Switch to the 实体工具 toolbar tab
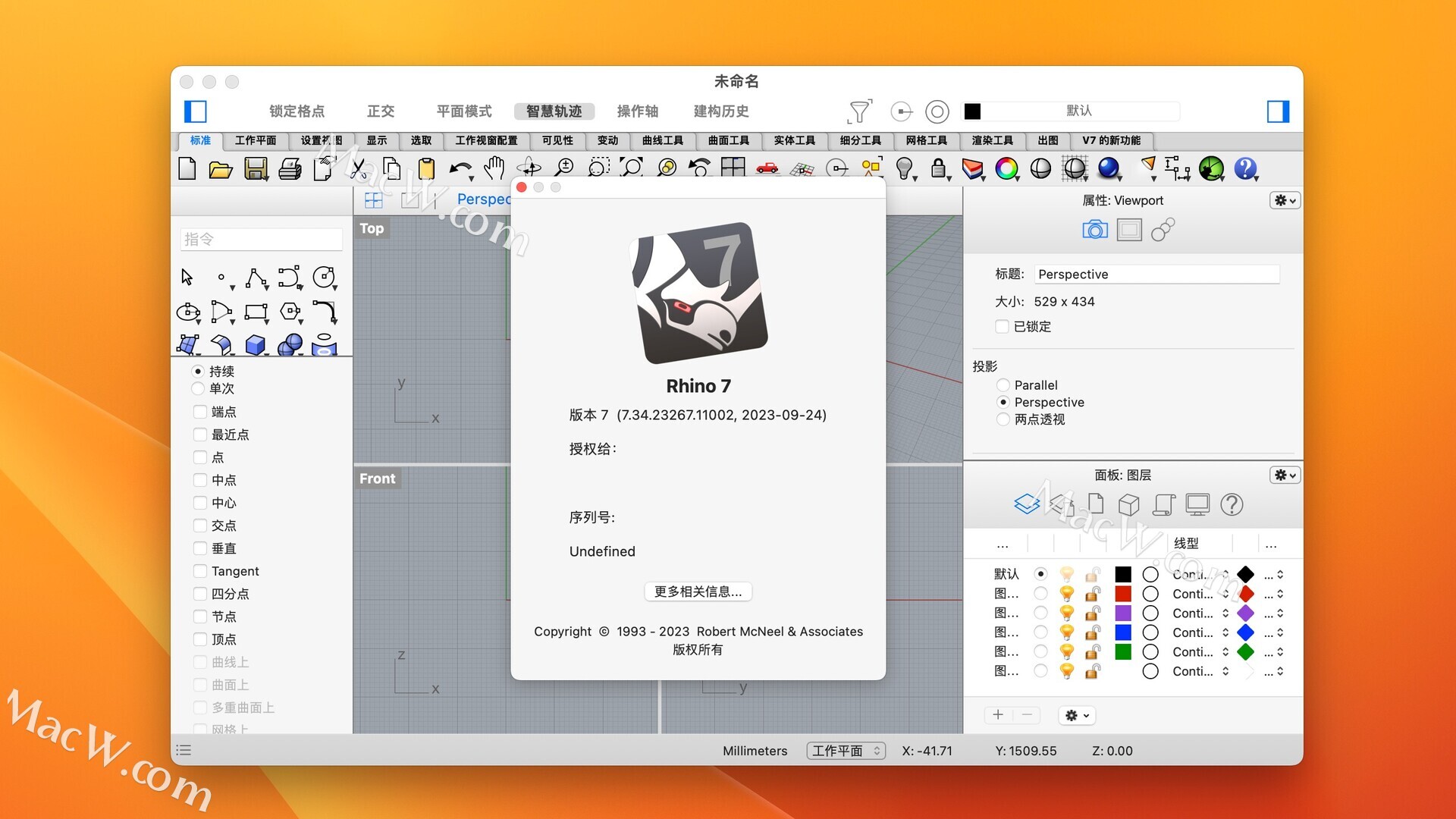Image resolution: width=1456 pixels, height=819 pixels. click(x=795, y=140)
